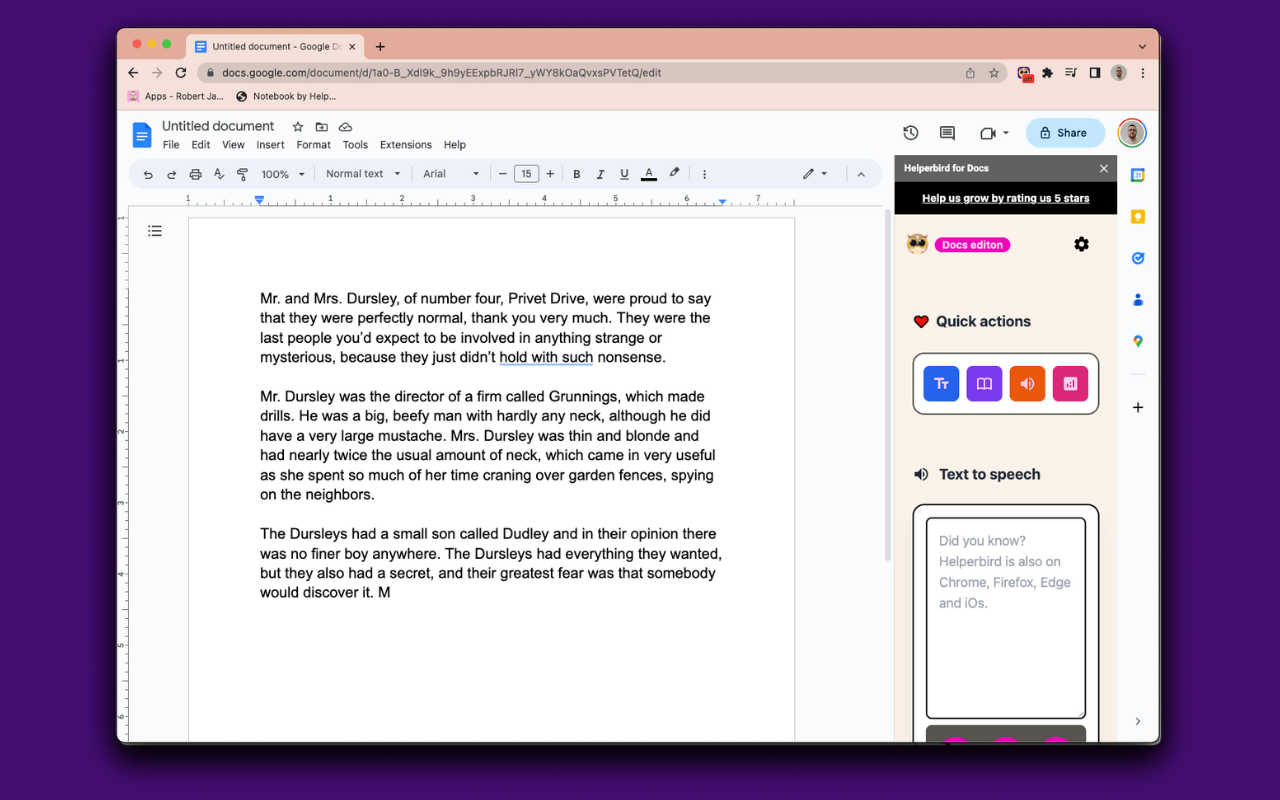Select the Paint format tool
This screenshot has width=1280, height=800.
pyautogui.click(x=242, y=174)
